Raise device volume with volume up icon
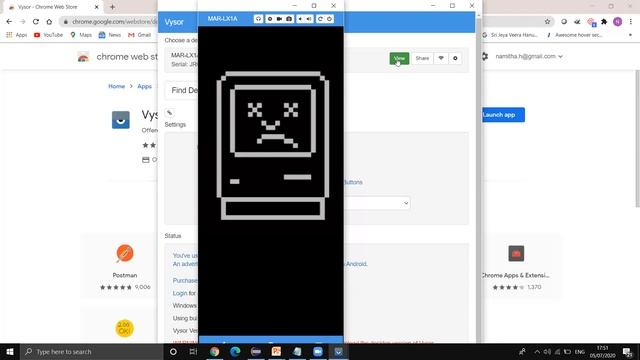640x360 pixels. point(309,19)
